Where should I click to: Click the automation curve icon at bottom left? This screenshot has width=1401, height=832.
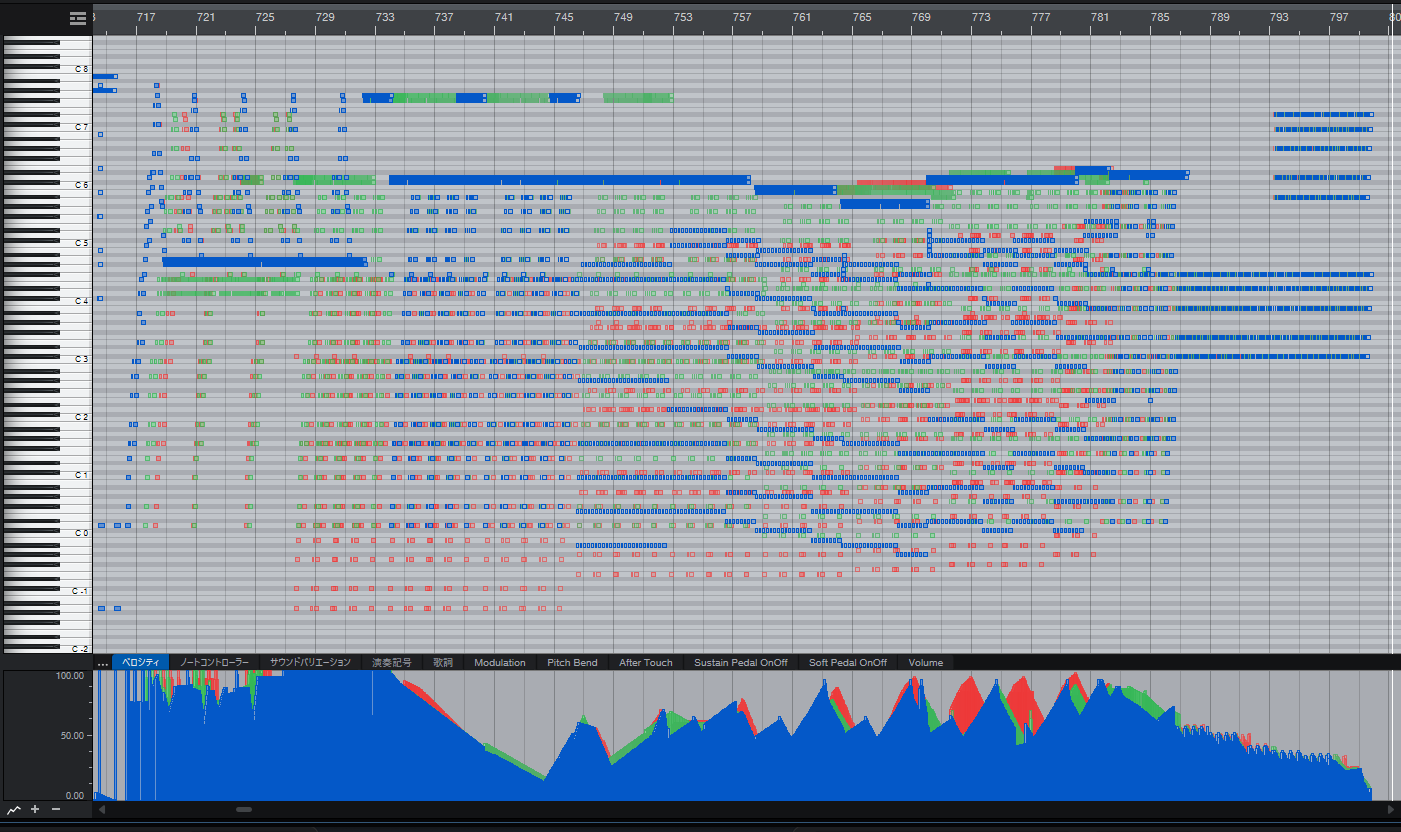click(14, 809)
